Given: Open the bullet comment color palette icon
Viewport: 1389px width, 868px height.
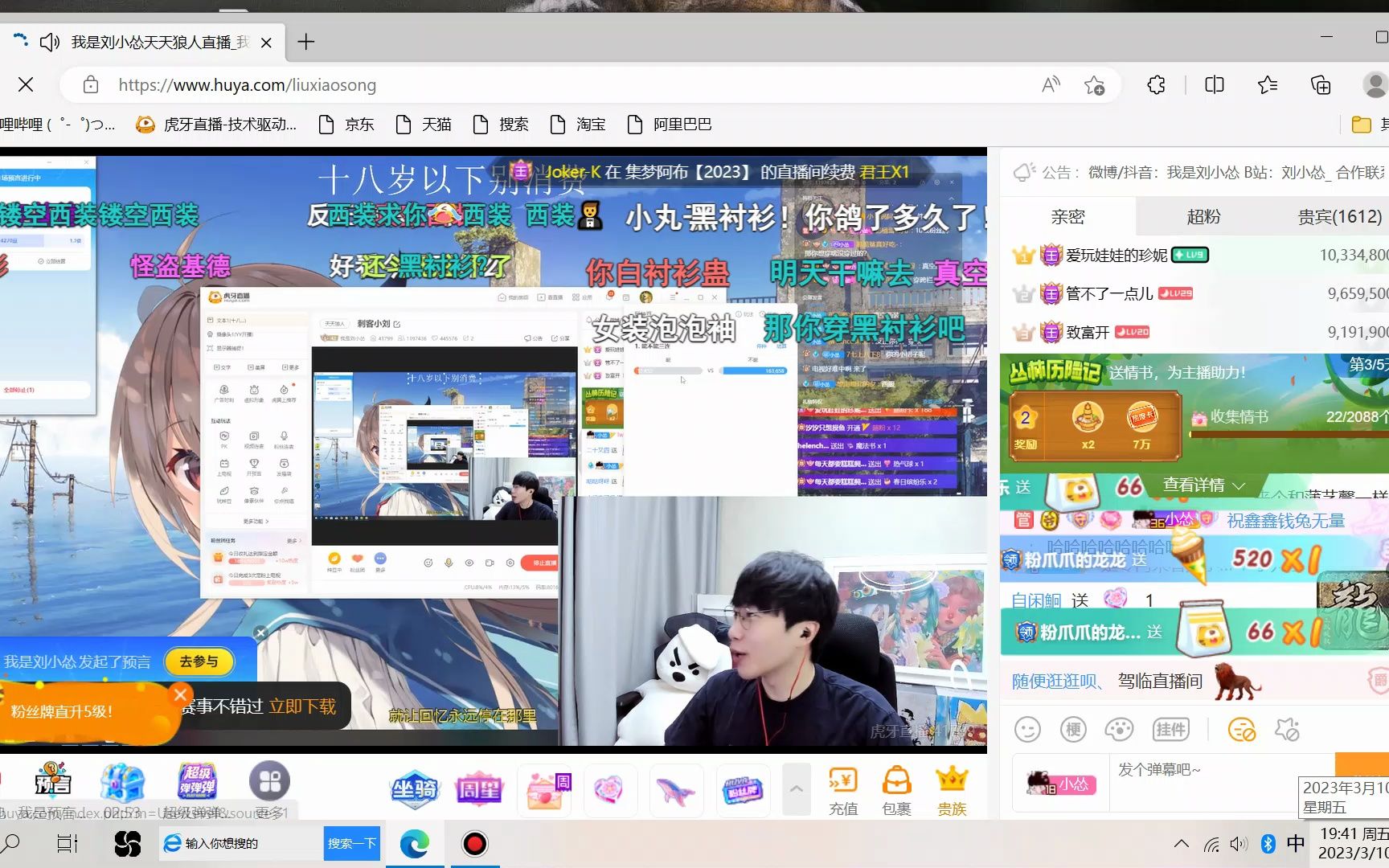Looking at the screenshot, I should (x=1119, y=730).
